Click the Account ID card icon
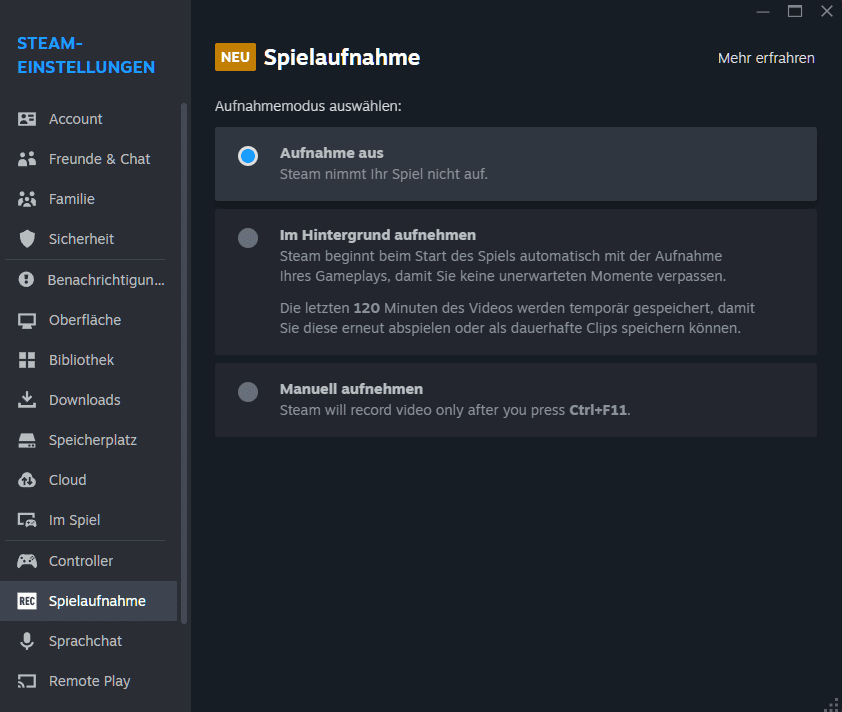This screenshot has width=842, height=712. tap(27, 119)
